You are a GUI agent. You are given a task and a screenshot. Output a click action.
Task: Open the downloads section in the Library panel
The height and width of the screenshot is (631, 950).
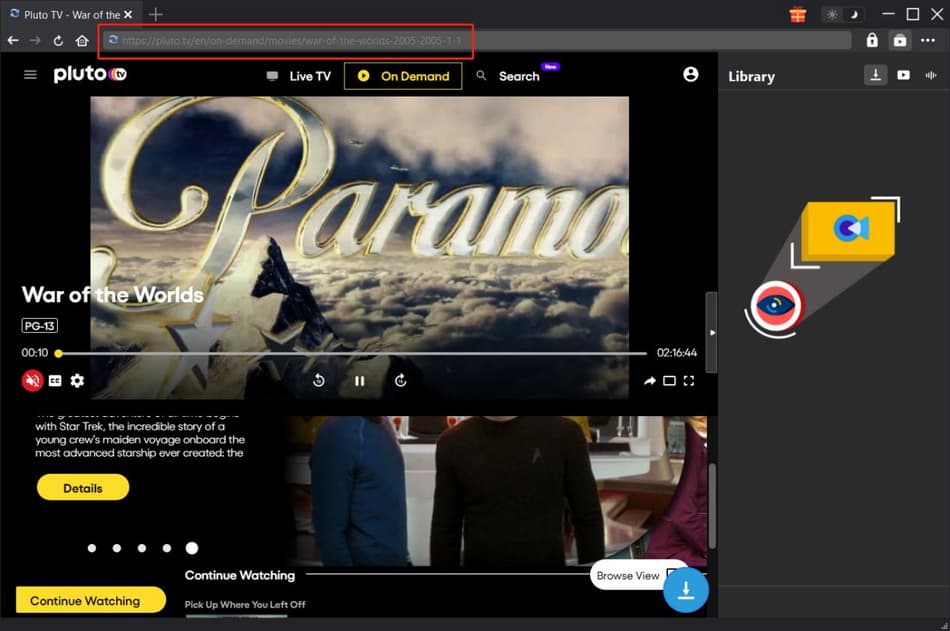[x=876, y=75]
